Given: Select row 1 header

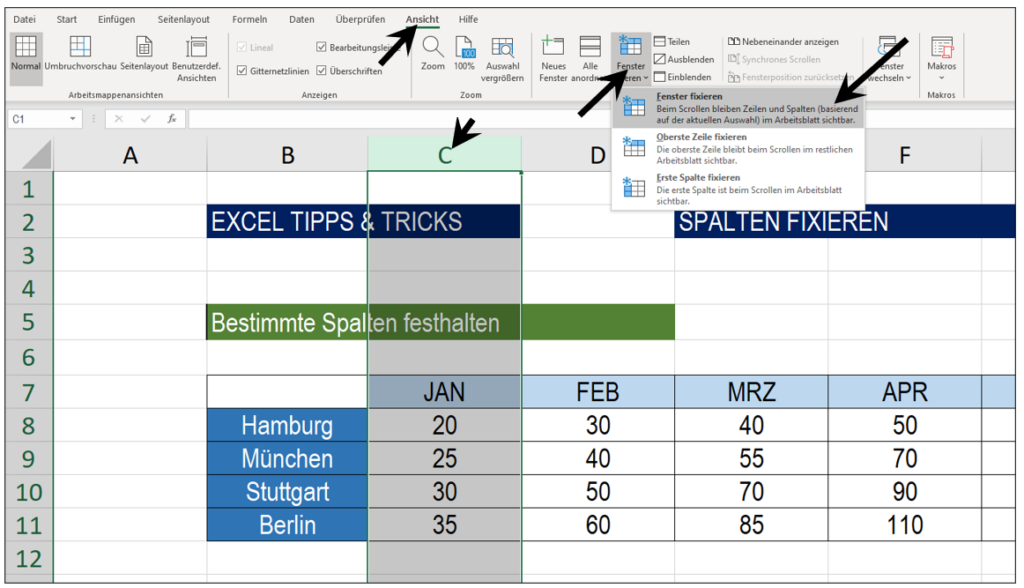Looking at the screenshot, I should [x=29, y=189].
